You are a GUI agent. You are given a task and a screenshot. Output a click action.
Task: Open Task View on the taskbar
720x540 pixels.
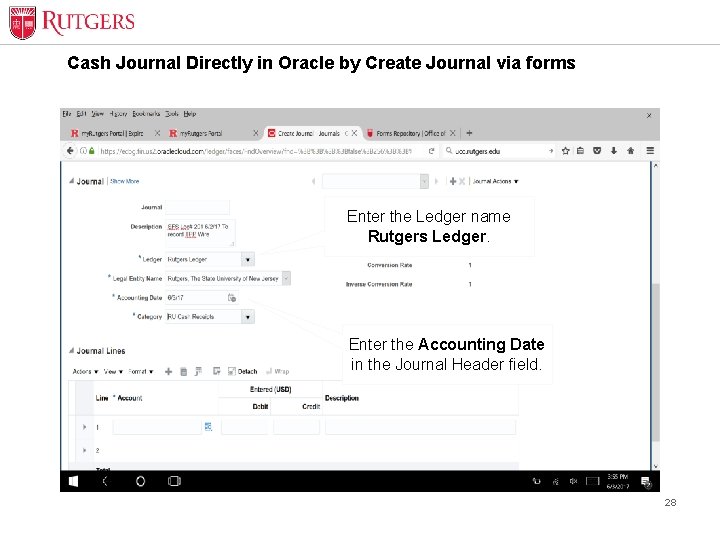[174, 481]
